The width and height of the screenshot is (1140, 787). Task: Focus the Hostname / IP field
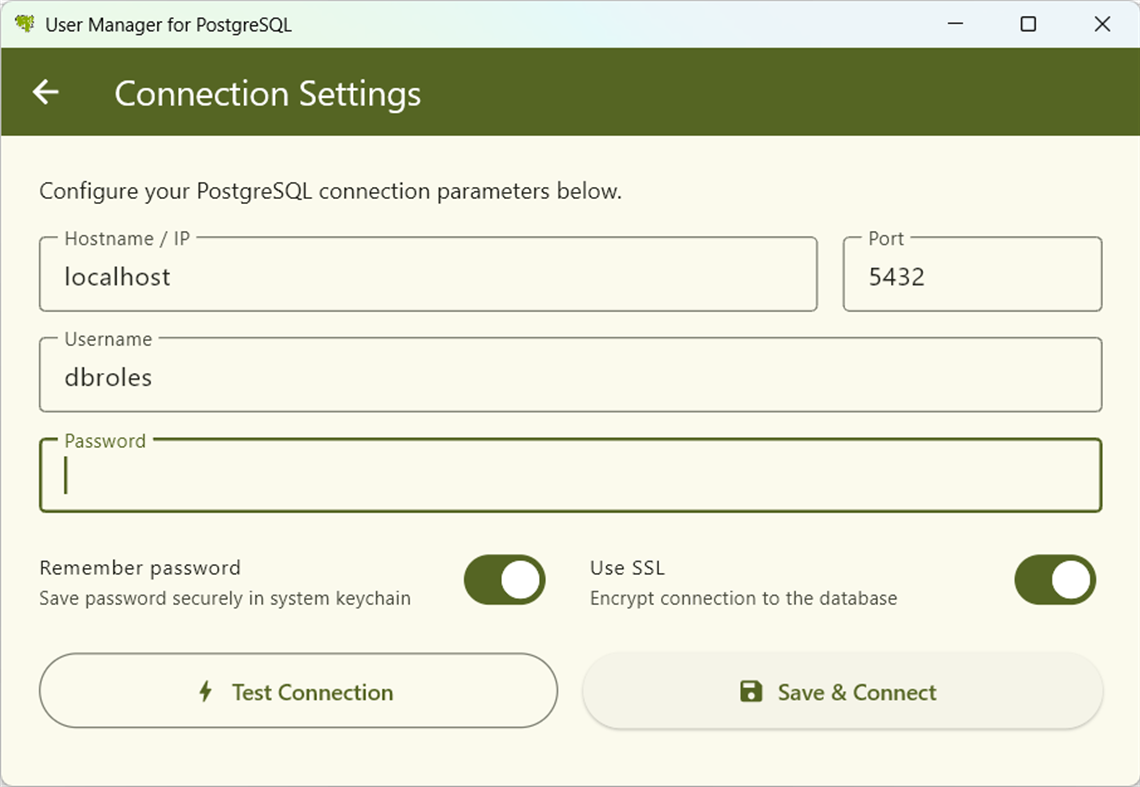coord(428,274)
